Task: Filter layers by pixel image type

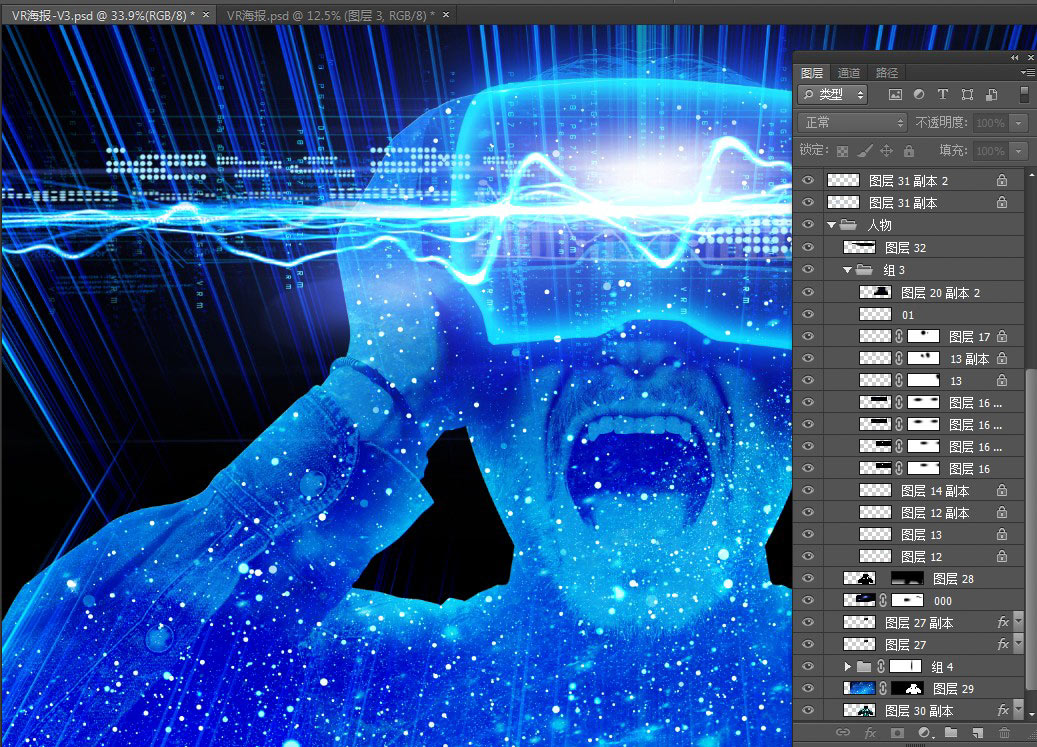Action: click(895, 95)
